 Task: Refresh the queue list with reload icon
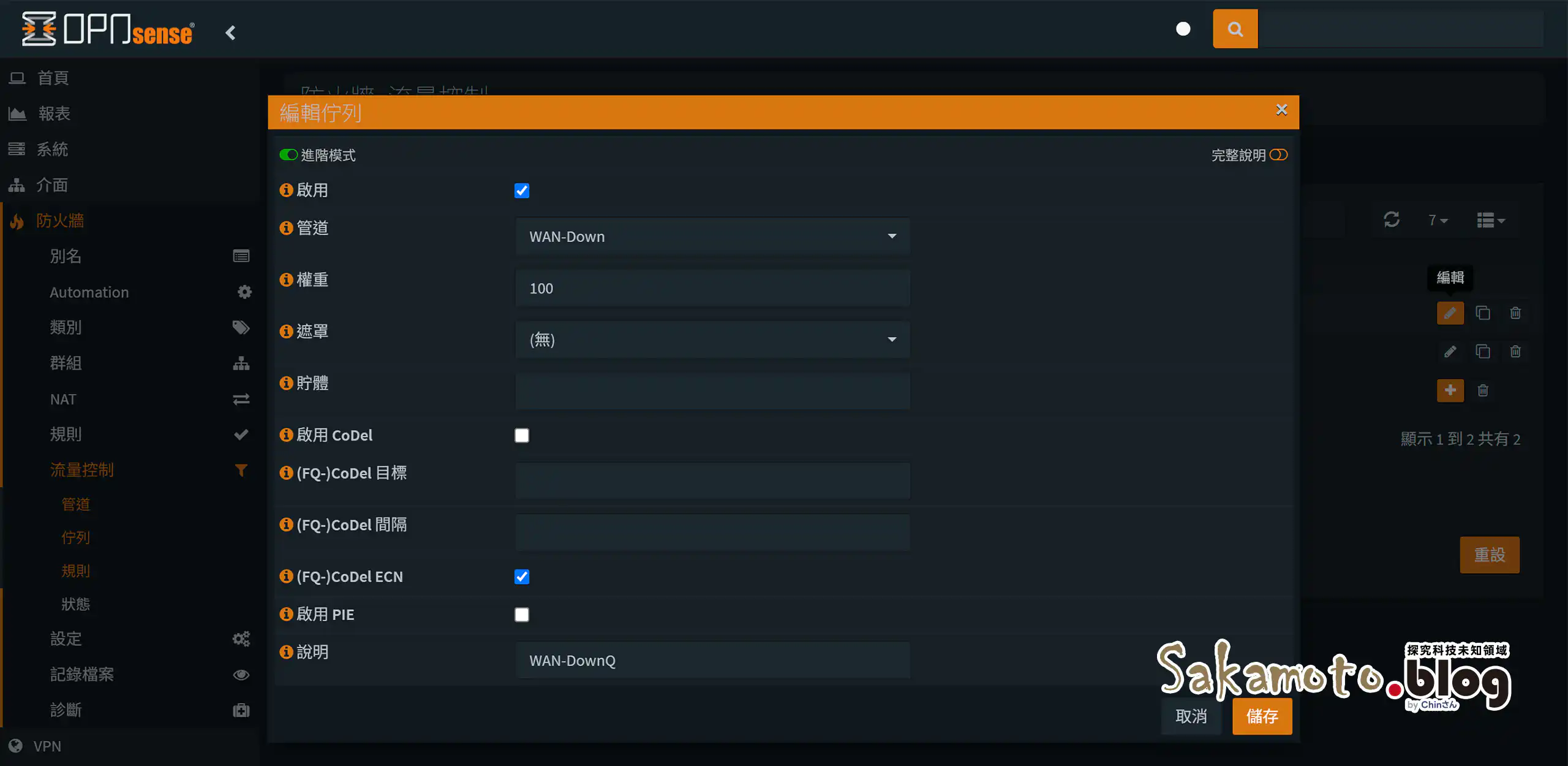pyautogui.click(x=1392, y=220)
